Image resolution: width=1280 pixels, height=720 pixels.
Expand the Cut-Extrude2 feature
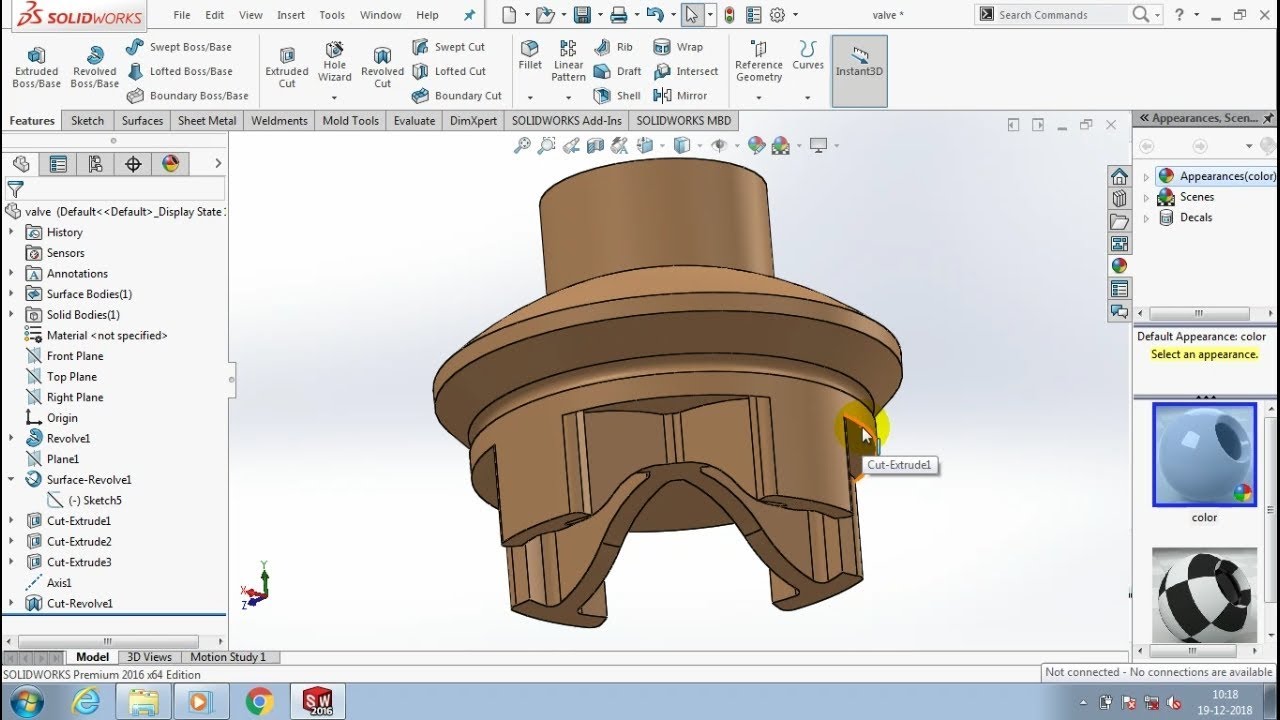(11, 541)
